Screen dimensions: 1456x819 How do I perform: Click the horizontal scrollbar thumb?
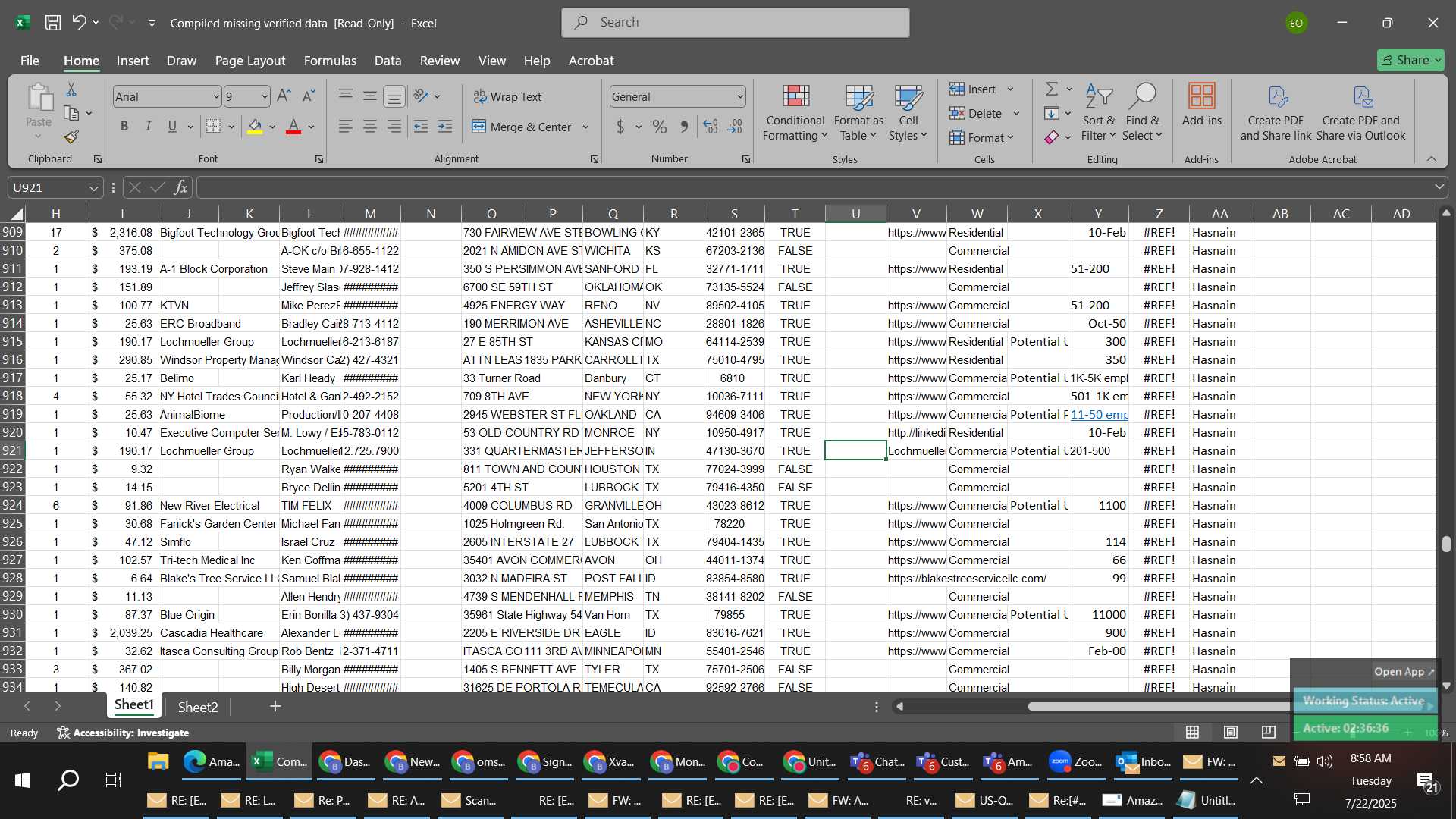coord(1159,707)
